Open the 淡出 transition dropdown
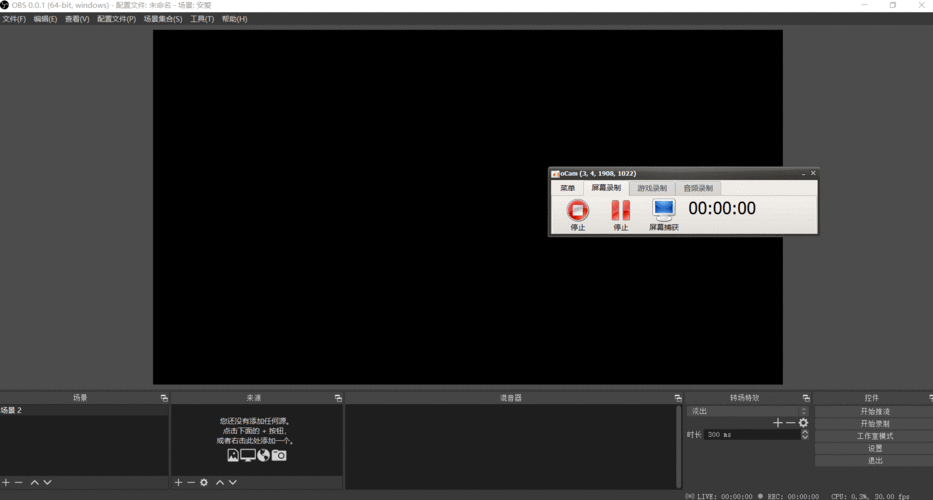Viewport: 933px width, 500px height. tap(748, 411)
